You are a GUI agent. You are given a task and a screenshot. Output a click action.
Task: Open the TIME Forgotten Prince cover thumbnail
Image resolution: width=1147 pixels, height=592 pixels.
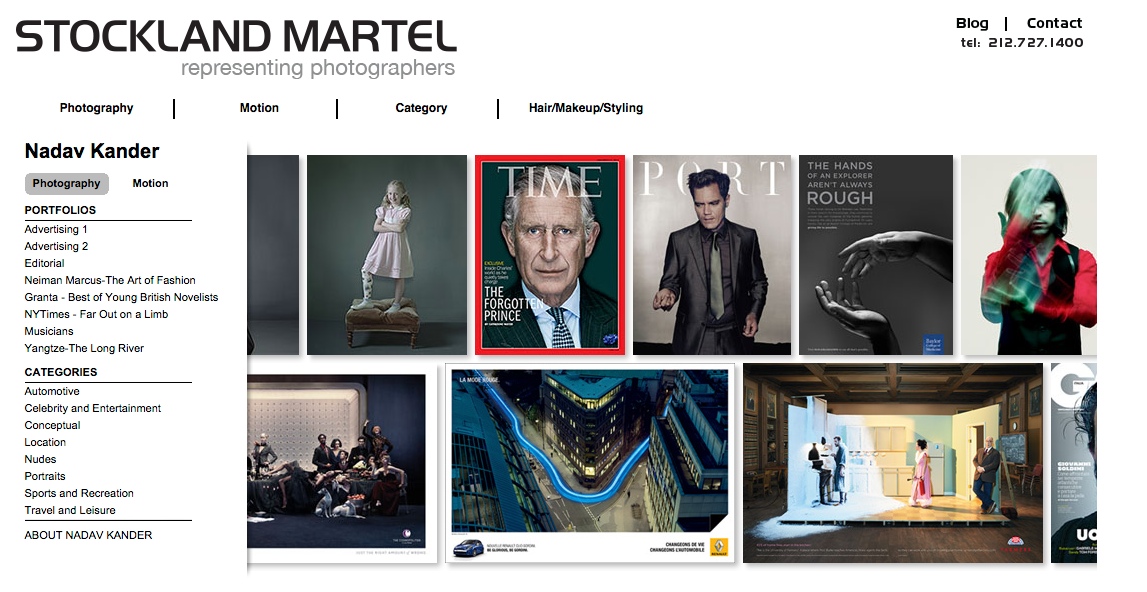point(550,255)
